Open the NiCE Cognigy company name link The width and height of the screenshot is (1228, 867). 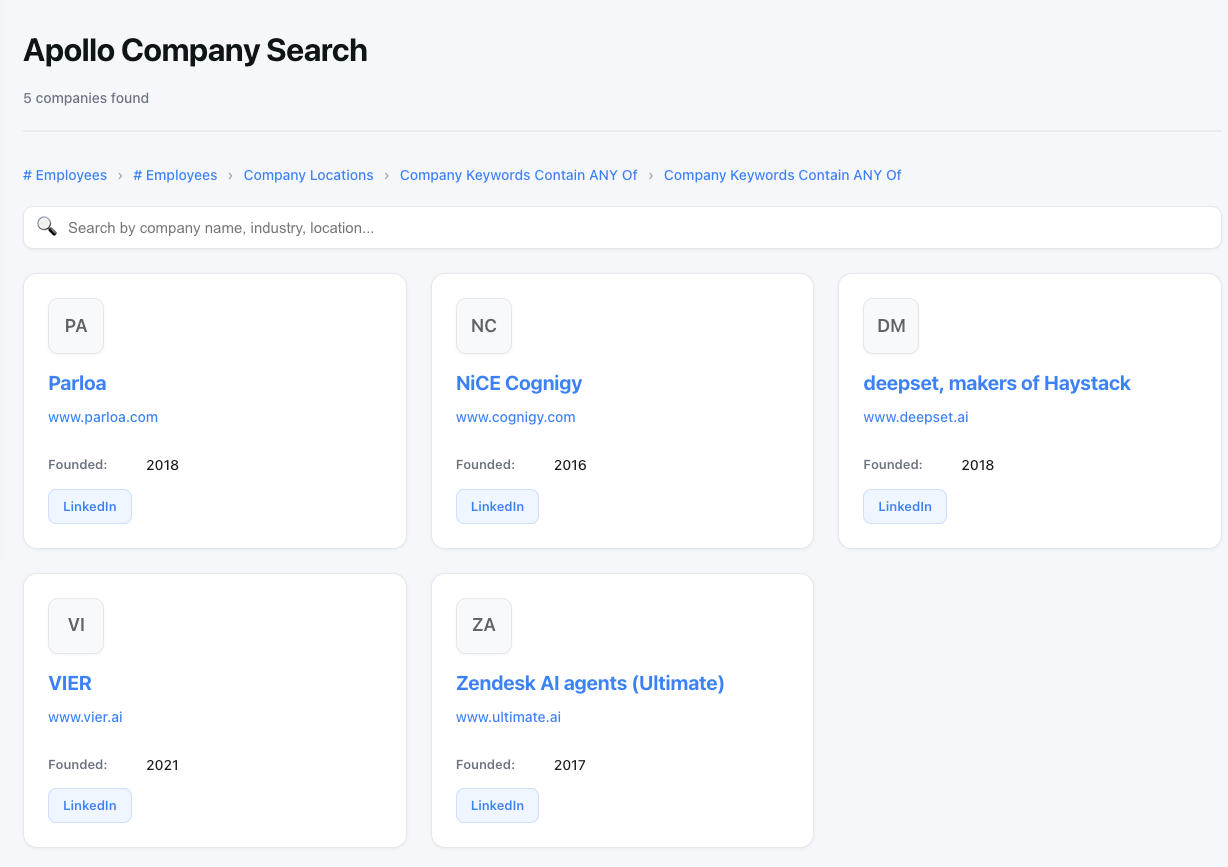pyautogui.click(x=519, y=383)
